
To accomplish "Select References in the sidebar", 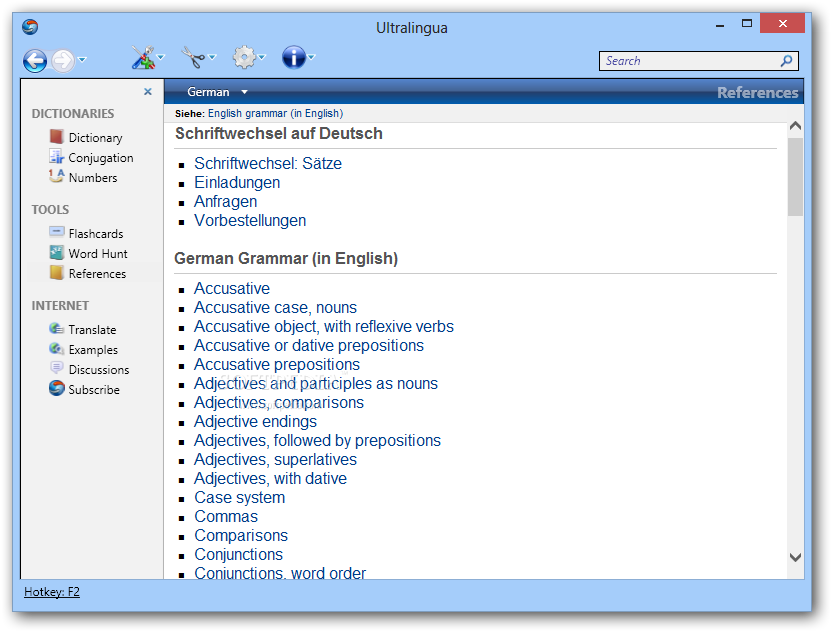I will [x=98, y=274].
